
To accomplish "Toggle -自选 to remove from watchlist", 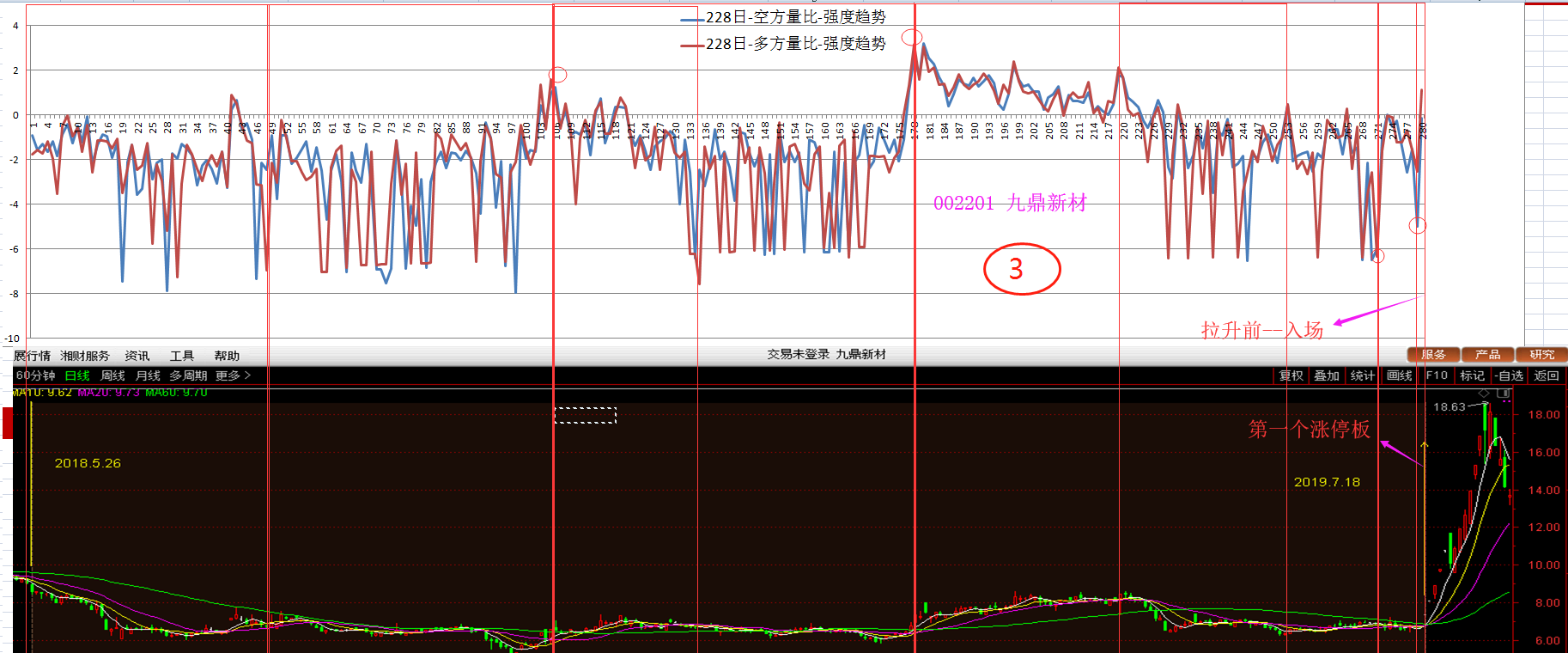I will [1510, 375].
